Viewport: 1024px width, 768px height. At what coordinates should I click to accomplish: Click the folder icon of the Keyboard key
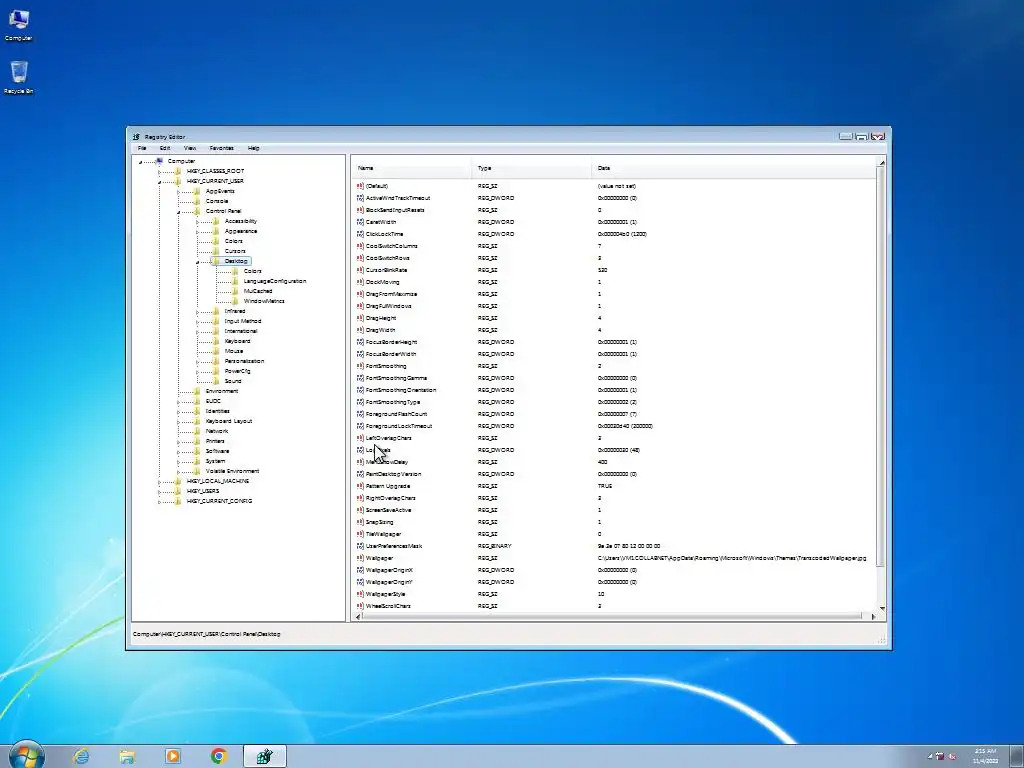tap(216, 341)
